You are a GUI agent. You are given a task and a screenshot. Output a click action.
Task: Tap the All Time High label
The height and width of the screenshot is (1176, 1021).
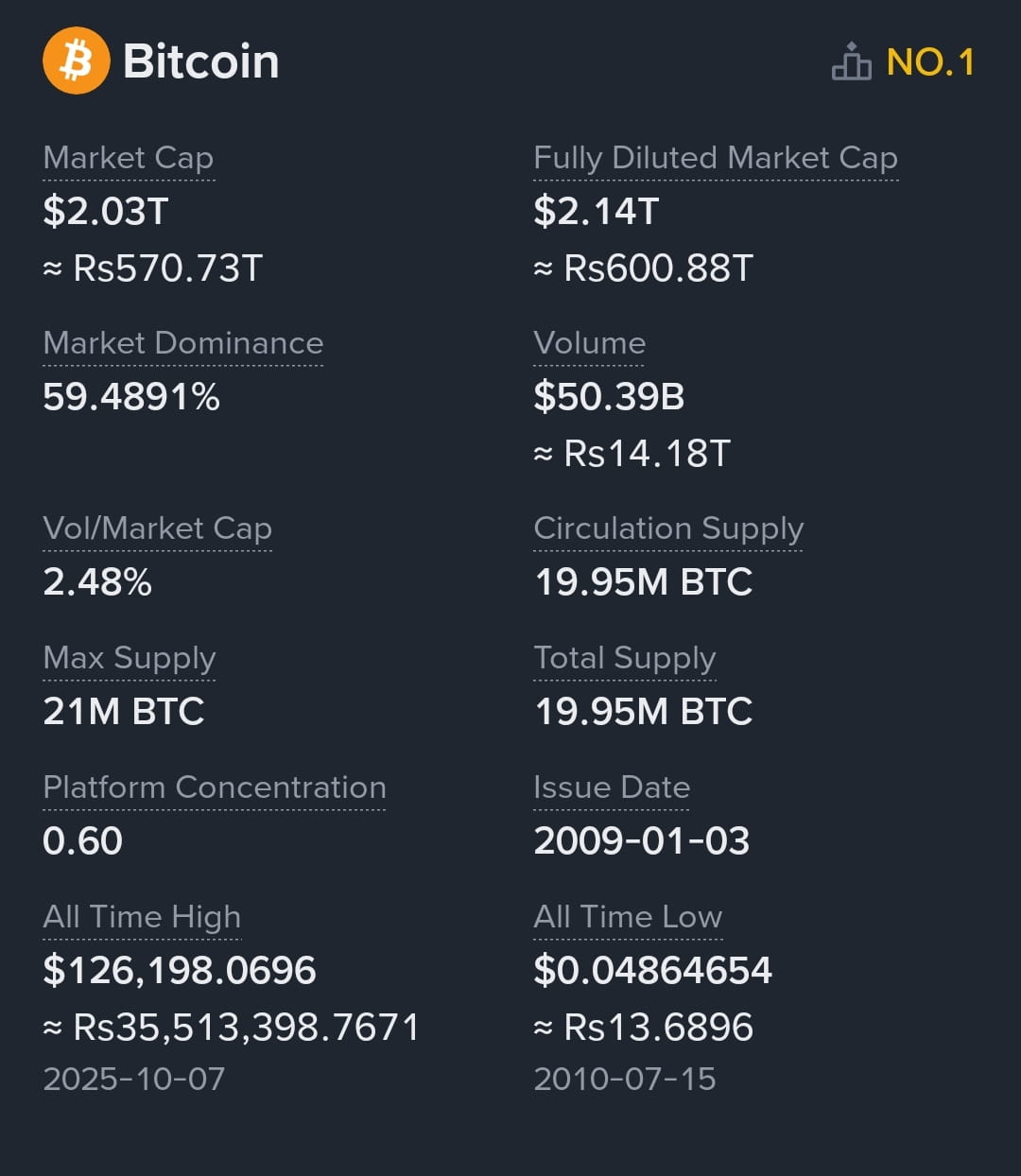pos(142,916)
